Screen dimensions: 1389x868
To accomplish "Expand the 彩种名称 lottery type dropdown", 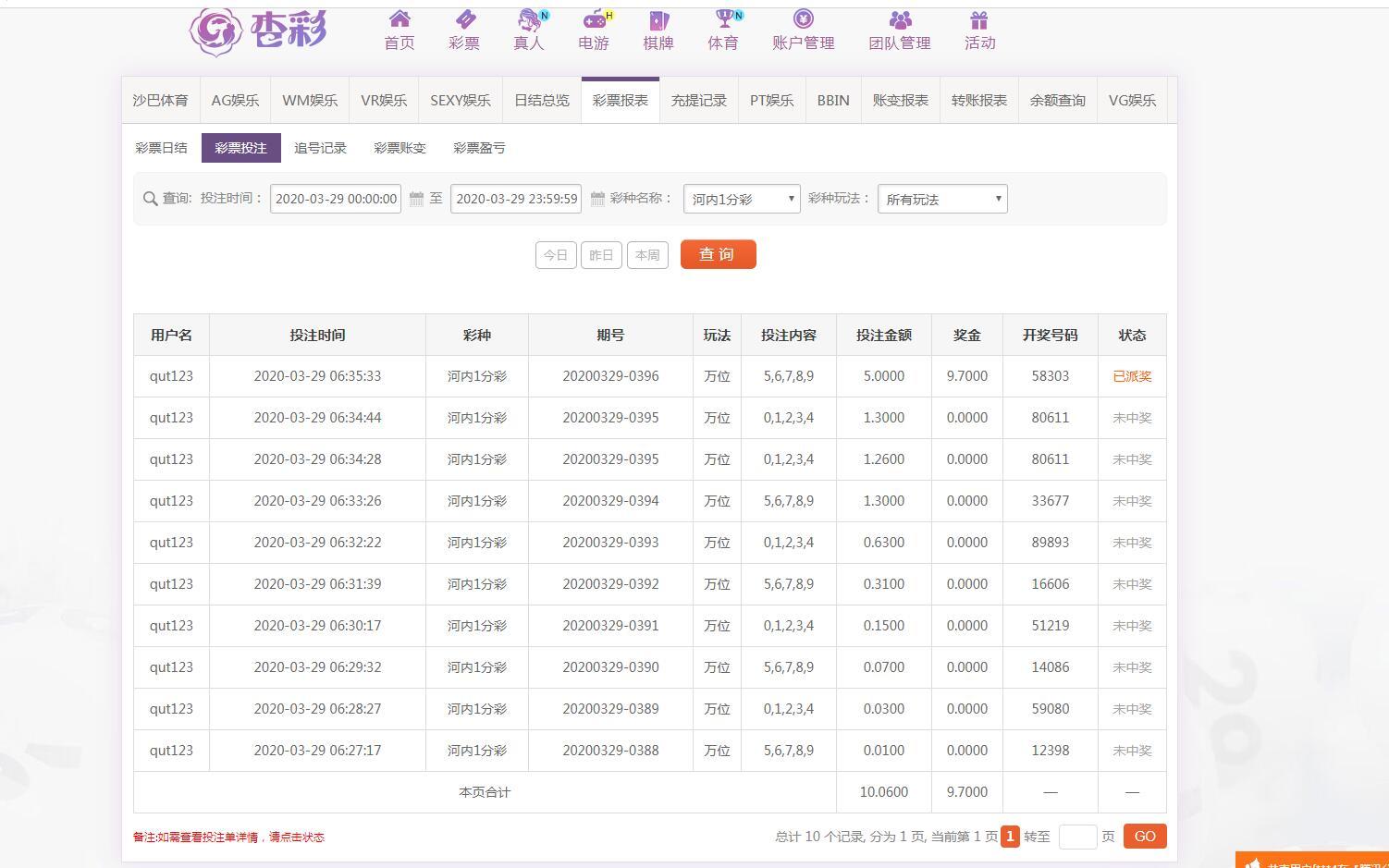I will pos(742,199).
